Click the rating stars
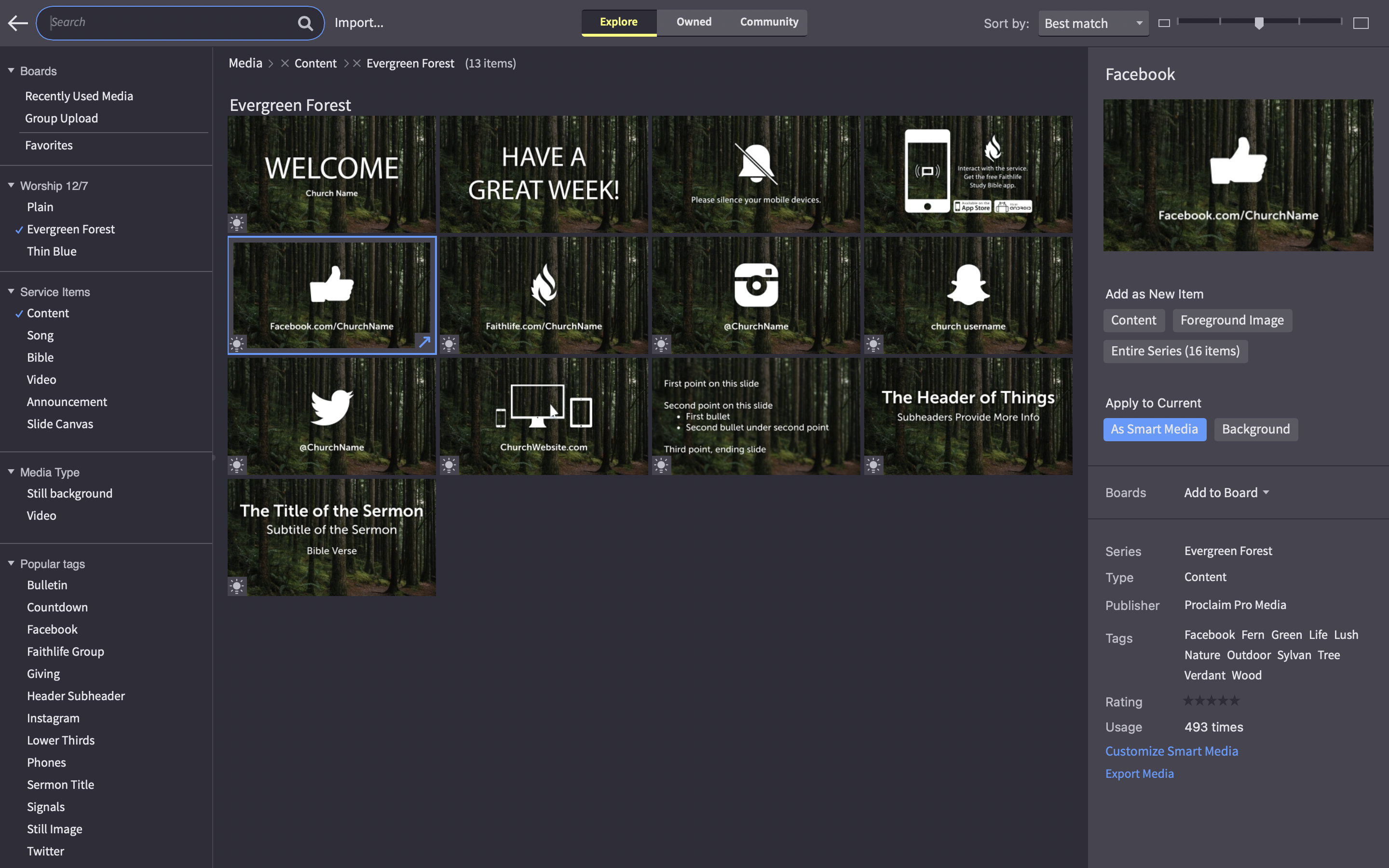 click(1211, 700)
